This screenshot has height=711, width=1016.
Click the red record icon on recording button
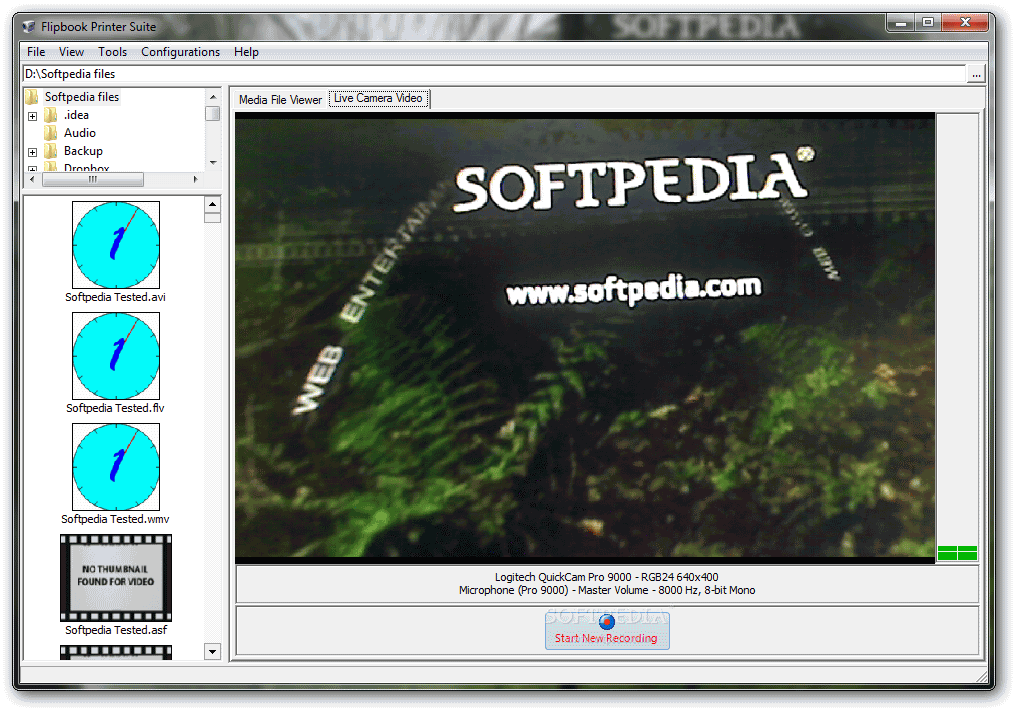(x=607, y=622)
